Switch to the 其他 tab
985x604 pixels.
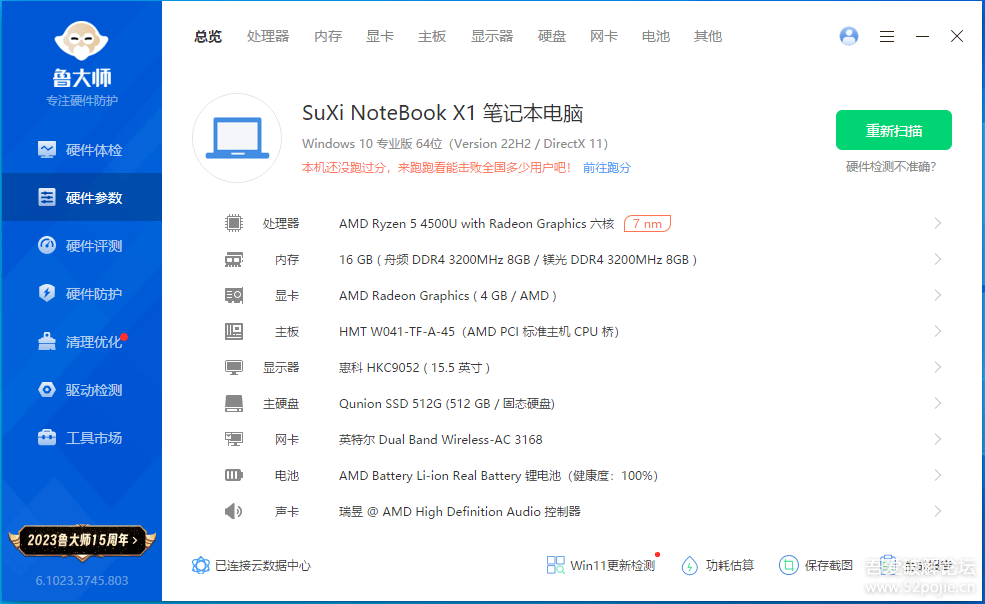coord(708,36)
